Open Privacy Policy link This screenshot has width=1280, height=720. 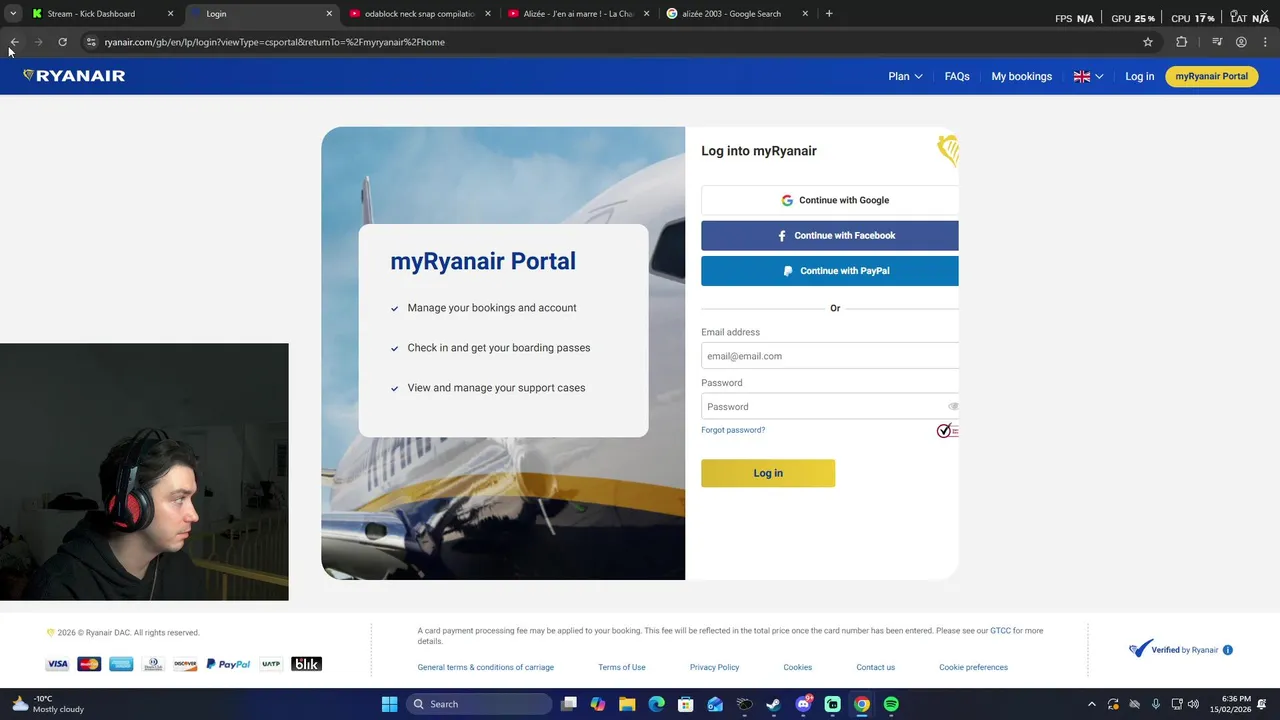pos(714,667)
